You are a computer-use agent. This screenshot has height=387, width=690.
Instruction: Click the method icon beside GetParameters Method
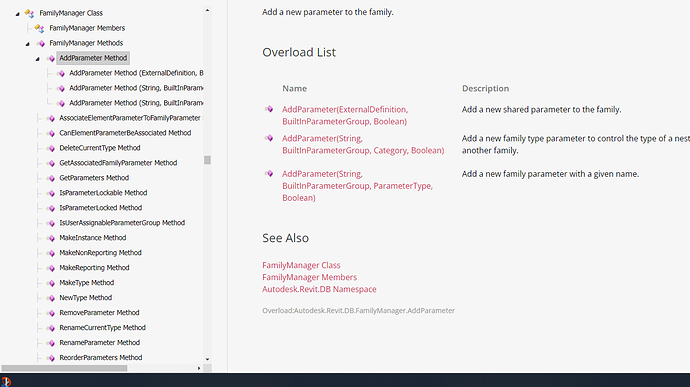pos(51,178)
